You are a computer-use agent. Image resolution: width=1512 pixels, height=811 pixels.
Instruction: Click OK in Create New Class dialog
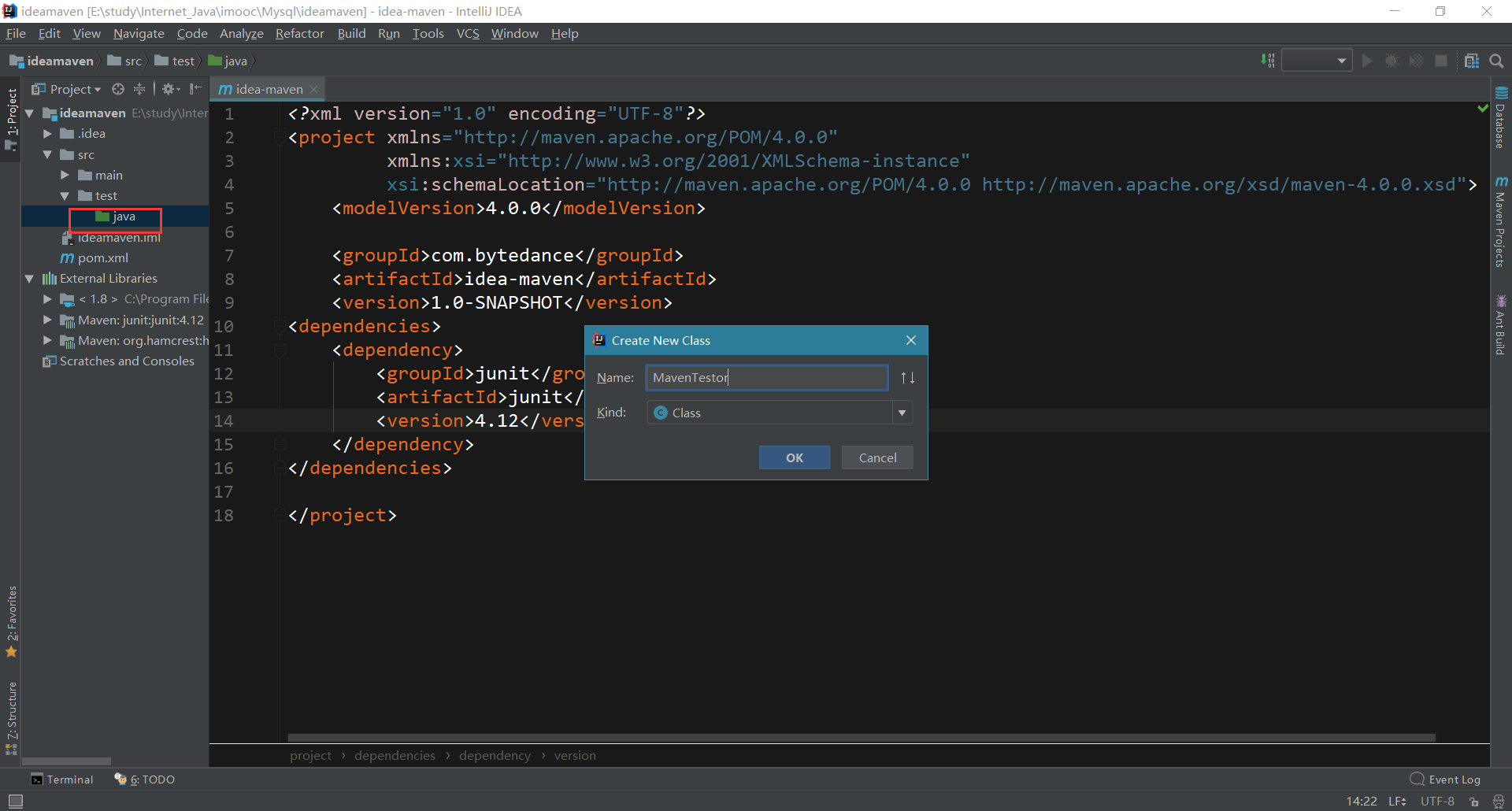pos(795,457)
